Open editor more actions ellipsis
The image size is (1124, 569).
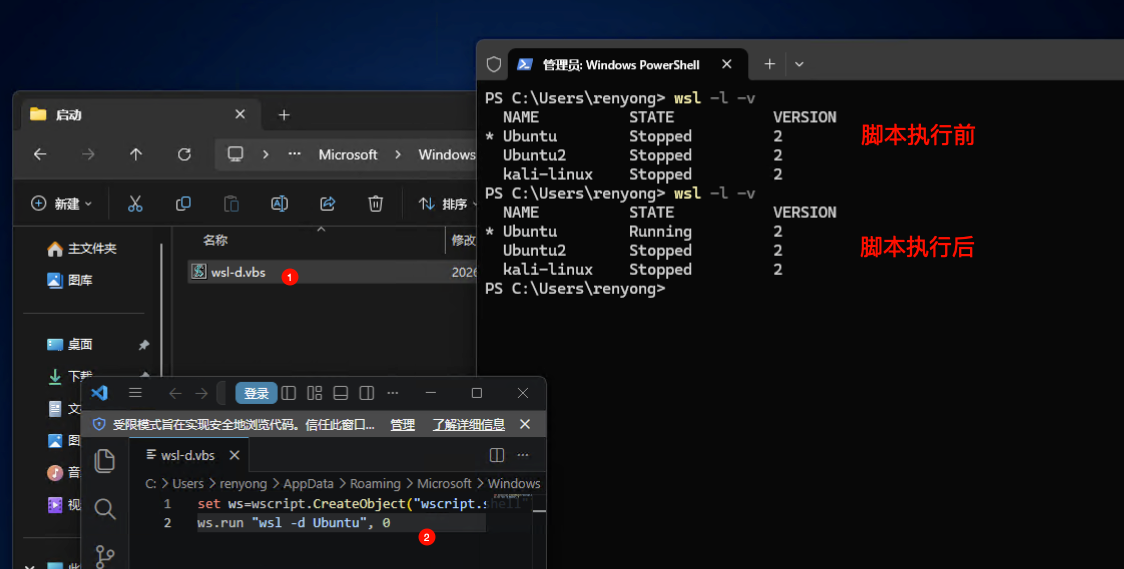(x=523, y=455)
